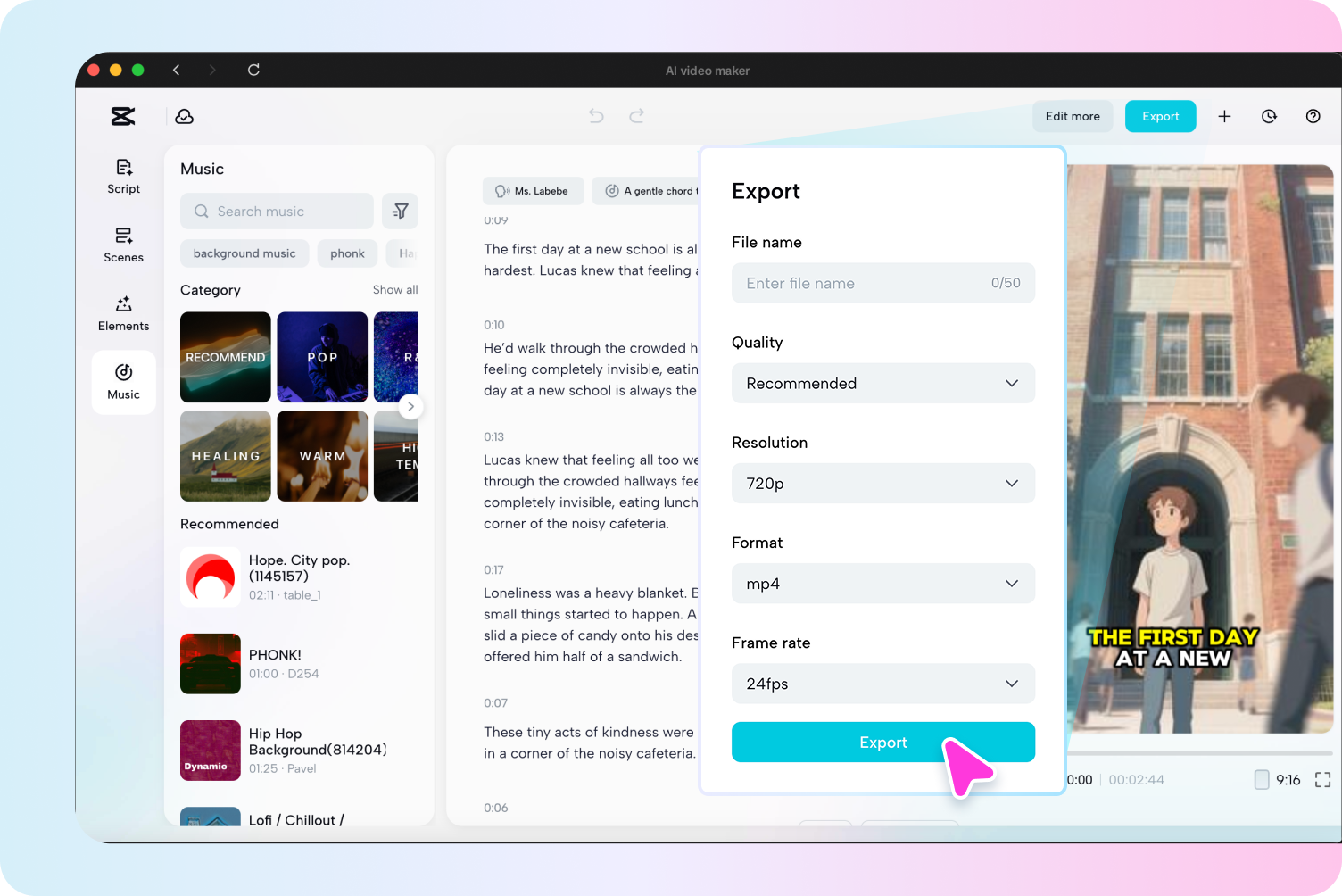Open help via question mark icon
The height and width of the screenshot is (896, 1342).
[1313, 116]
